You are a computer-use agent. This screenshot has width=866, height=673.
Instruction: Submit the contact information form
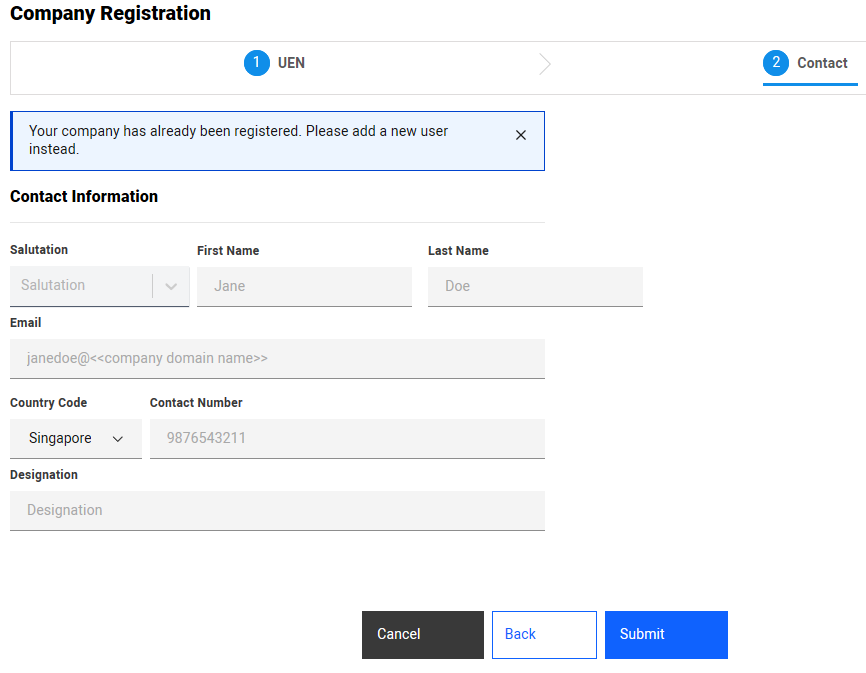tap(666, 634)
